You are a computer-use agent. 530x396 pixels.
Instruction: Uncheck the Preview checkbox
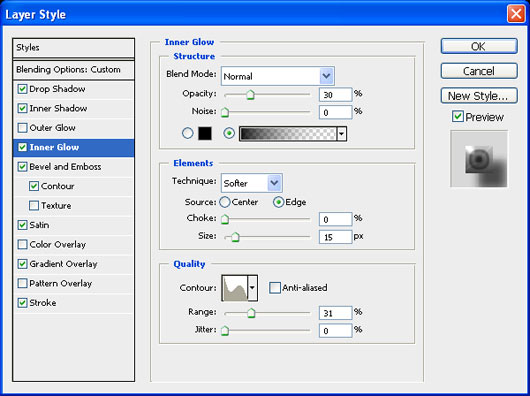458,117
